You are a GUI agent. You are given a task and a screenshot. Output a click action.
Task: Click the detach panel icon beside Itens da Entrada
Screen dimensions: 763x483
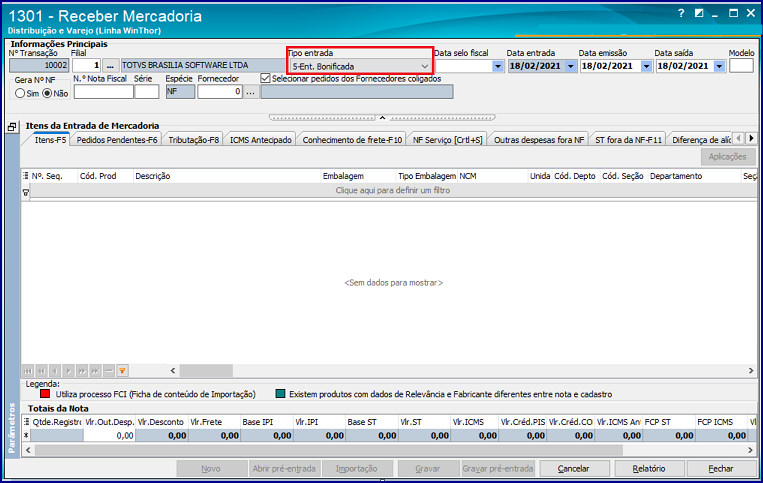pyautogui.click(x=12, y=127)
